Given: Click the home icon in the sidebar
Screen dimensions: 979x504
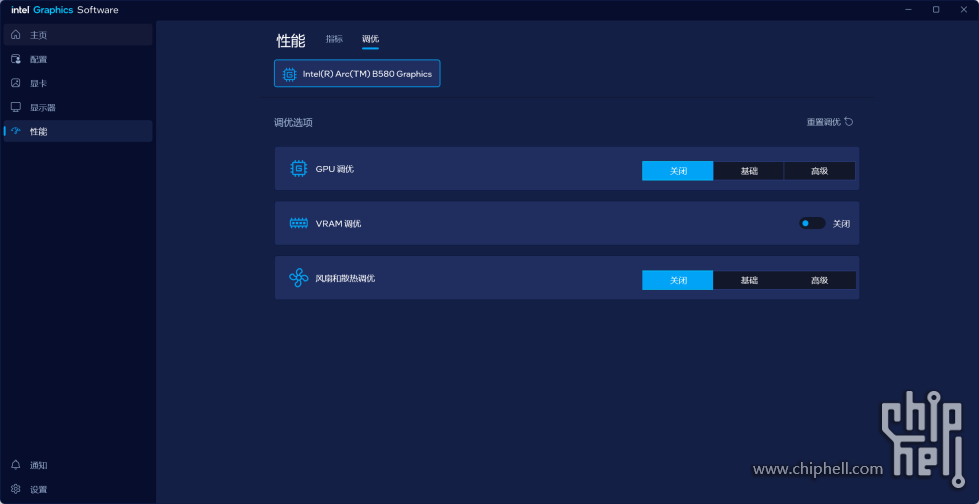Looking at the screenshot, I should pos(16,35).
